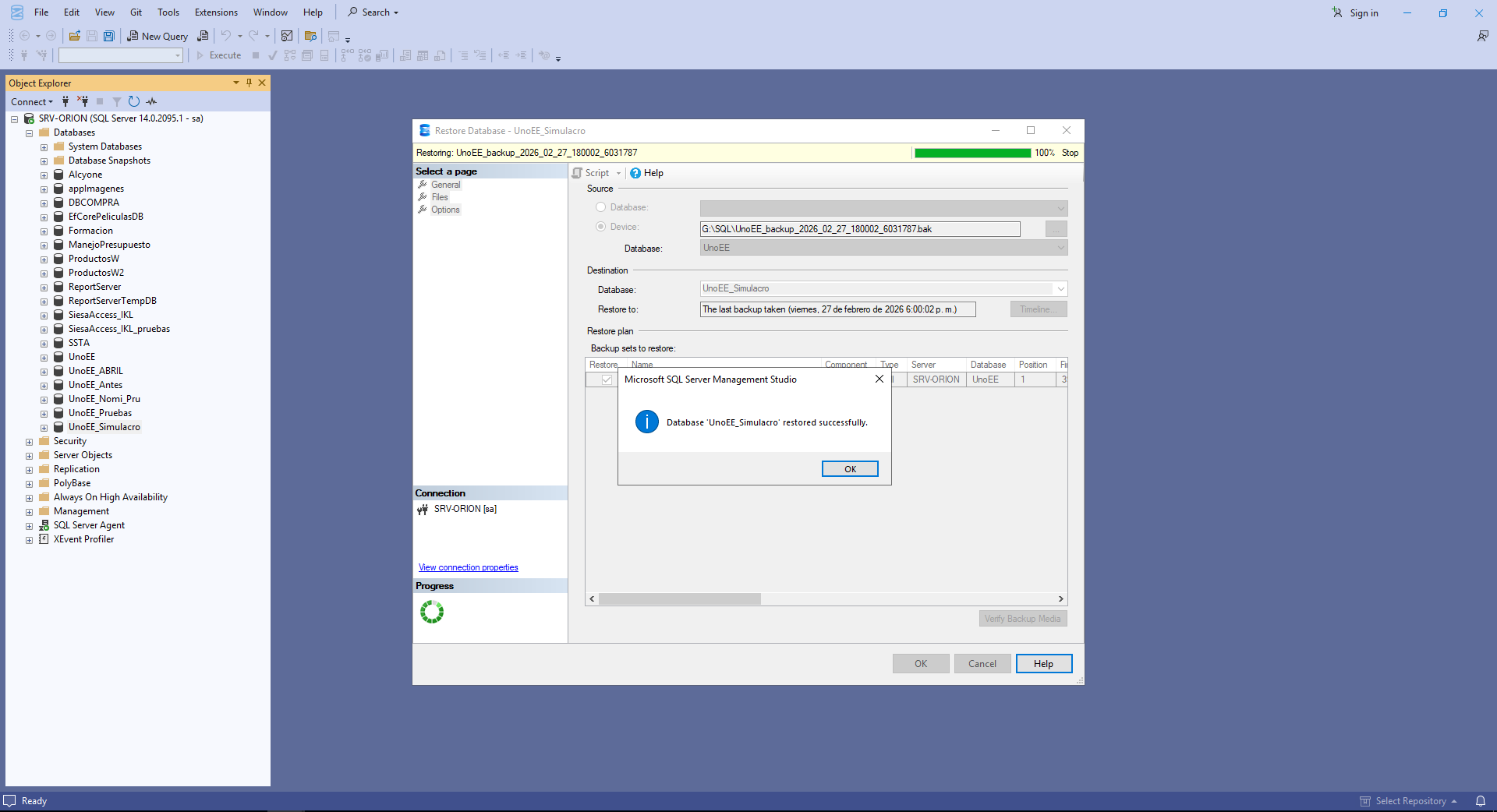Expand the UnoEE_Simulacro database node
The width and height of the screenshot is (1497, 812).
pos(44,428)
